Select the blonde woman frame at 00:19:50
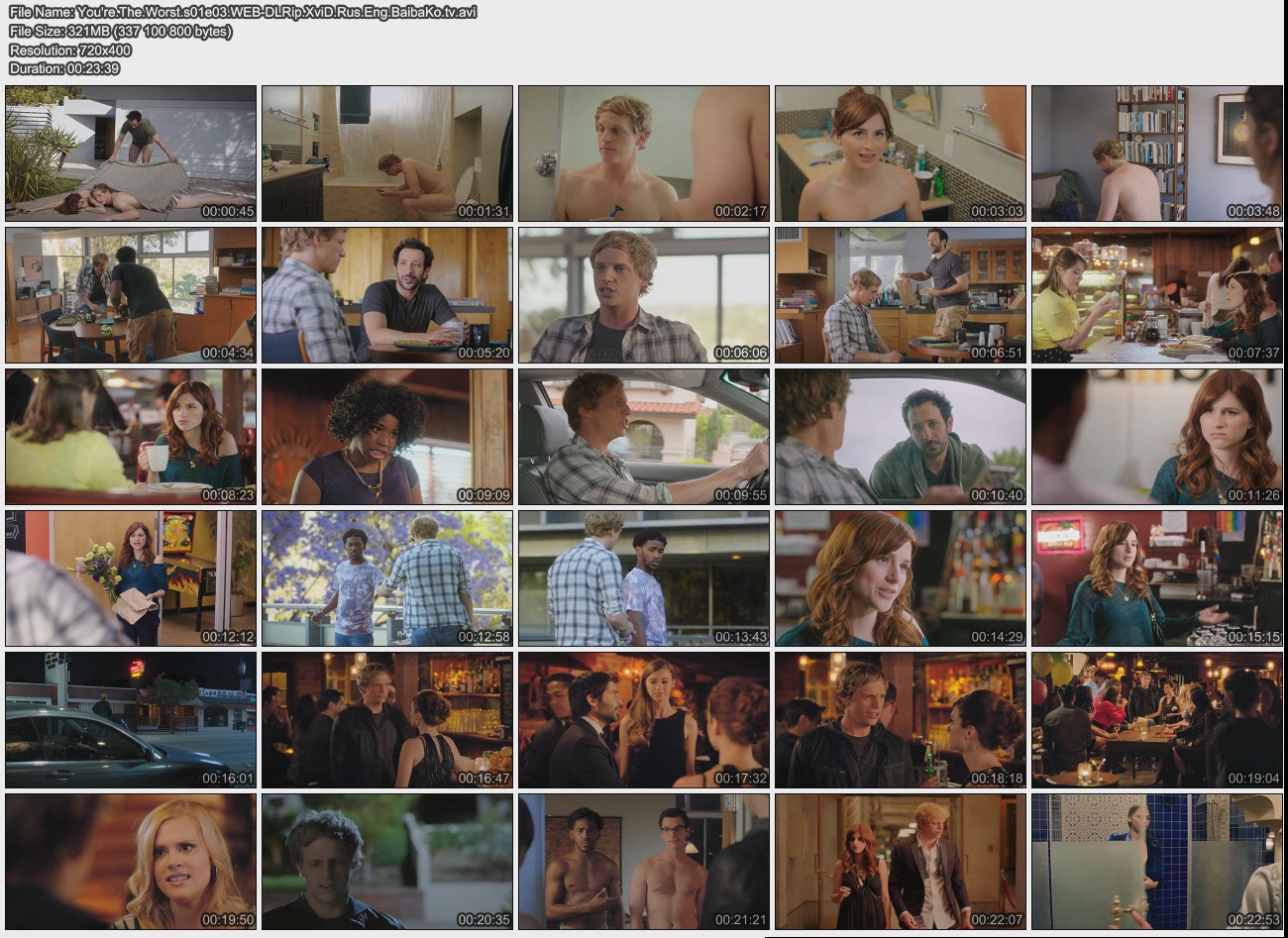 tap(131, 862)
